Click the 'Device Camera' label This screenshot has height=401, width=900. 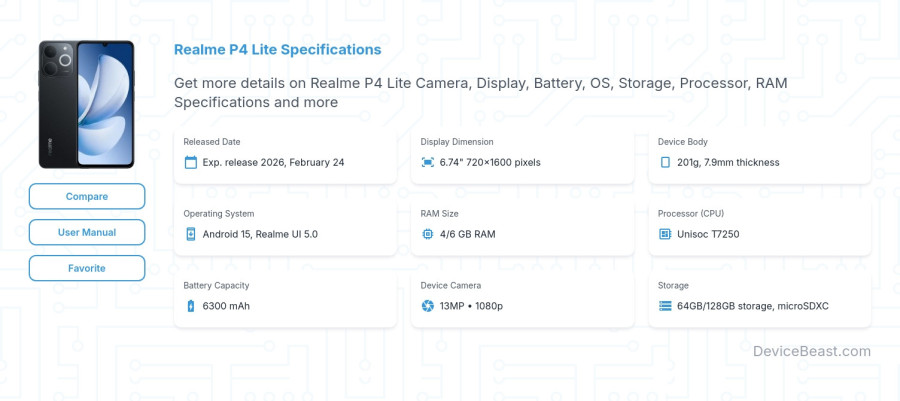click(x=451, y=285)
